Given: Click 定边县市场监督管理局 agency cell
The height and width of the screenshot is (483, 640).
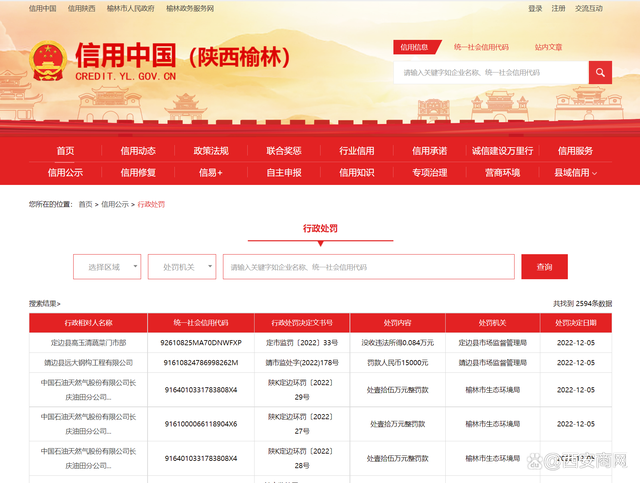Looking at the screenshot, I should pyautogui.click(x=493, y=343).
